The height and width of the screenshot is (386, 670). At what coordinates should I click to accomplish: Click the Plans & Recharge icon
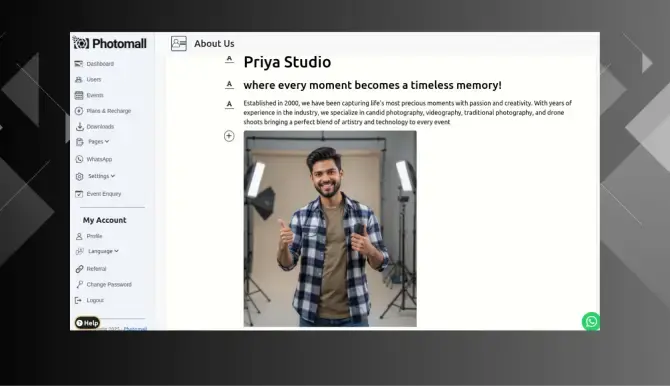point(79,111)
